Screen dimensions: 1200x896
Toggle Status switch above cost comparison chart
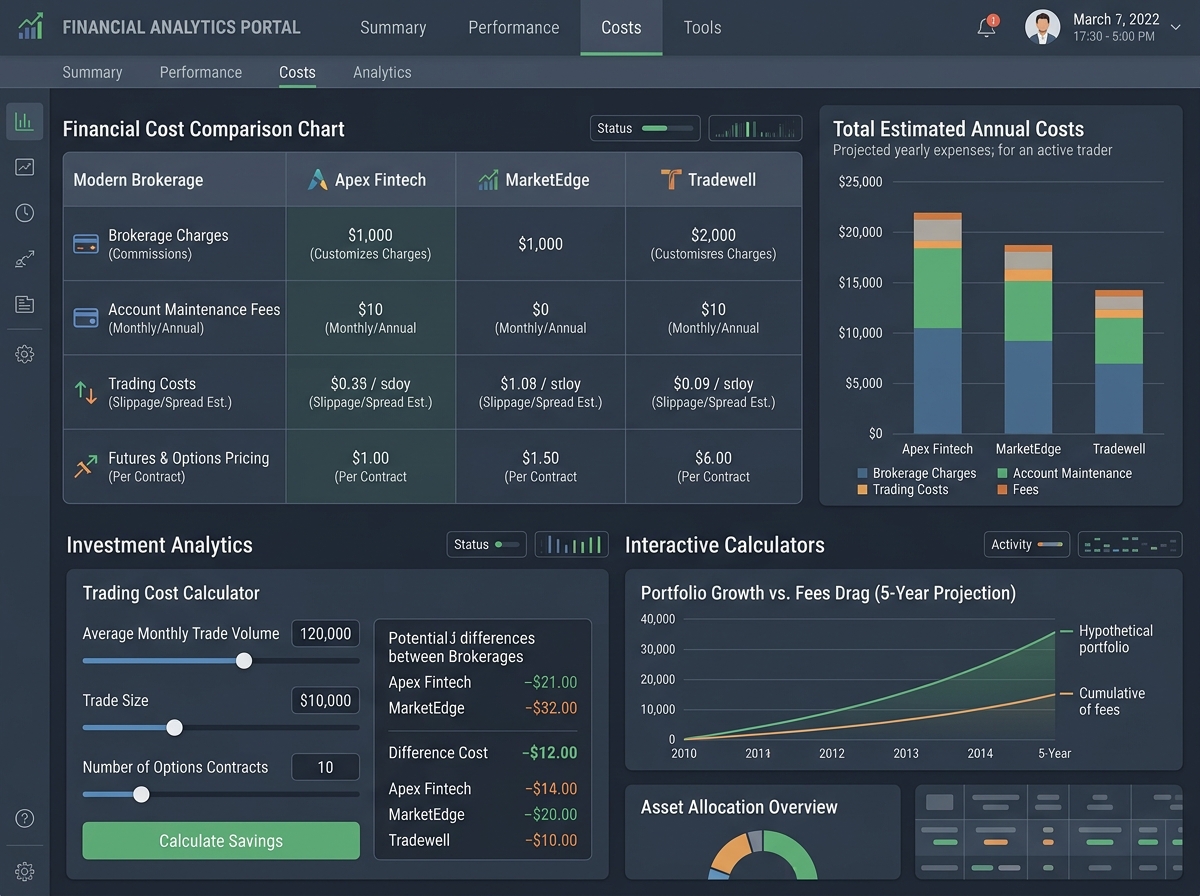click(668, 128)
